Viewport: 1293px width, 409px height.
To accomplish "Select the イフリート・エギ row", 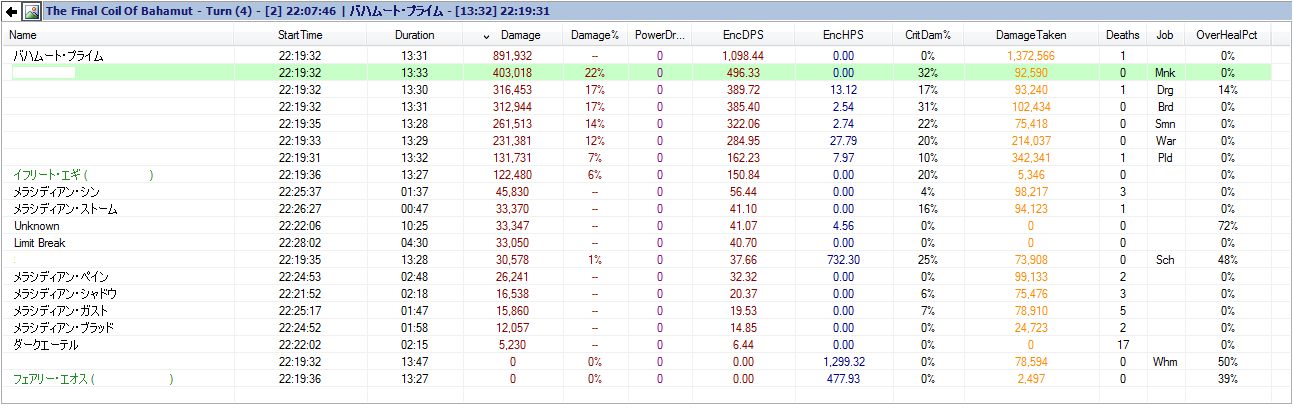I will pos(636,175).
